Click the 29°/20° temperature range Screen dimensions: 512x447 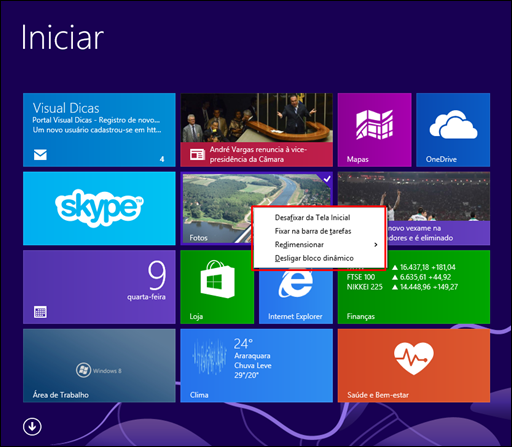pyautogui.click(x=246, y=375)
